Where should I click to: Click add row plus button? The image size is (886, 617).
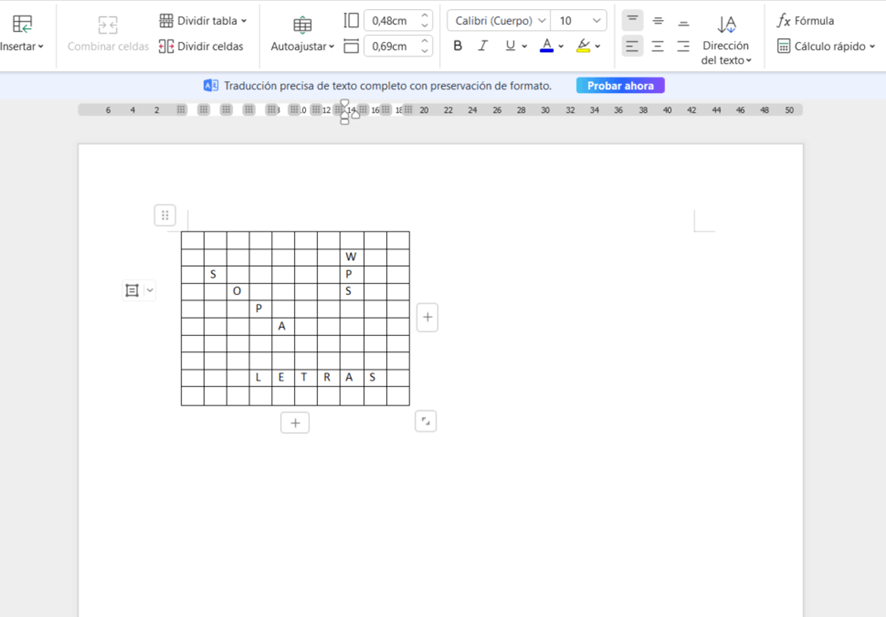[x=295, y=423]
